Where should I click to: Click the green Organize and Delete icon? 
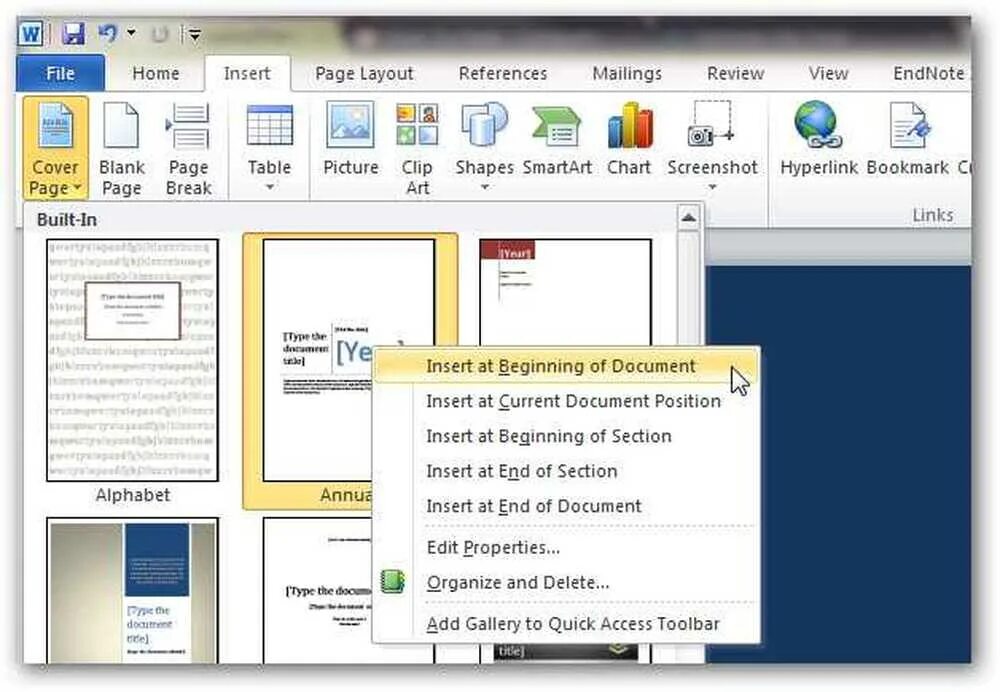click(x=393, y=582)
